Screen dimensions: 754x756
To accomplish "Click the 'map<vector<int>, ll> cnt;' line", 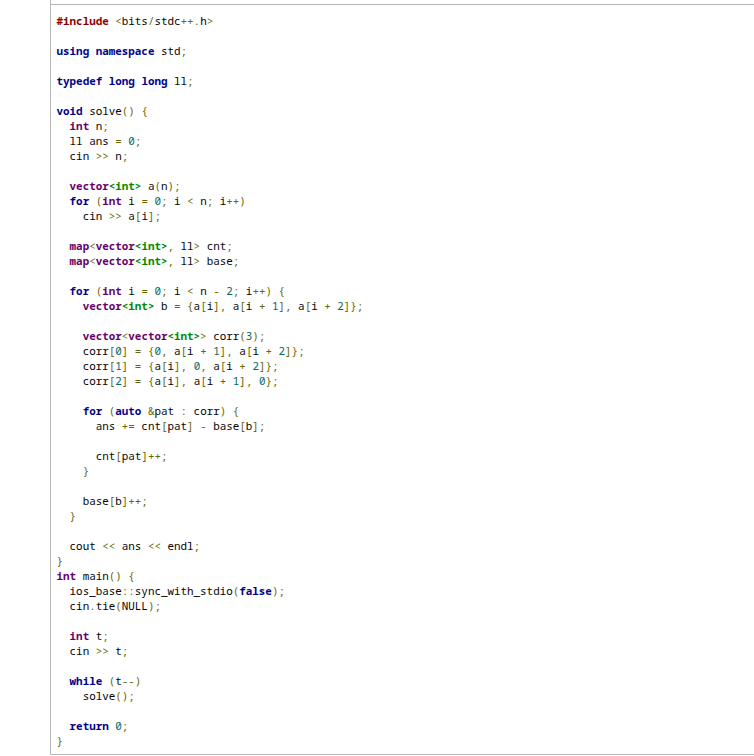I will tap(150, 246).
